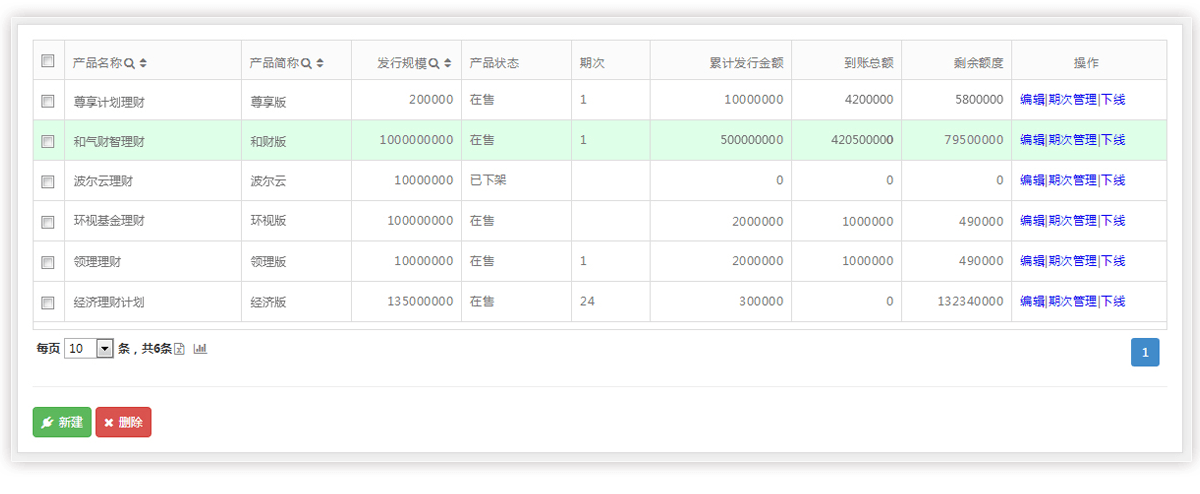Click 下线 link for 尊享计划理财
The height and width of the screenshot is (494, 1200).
click(1113, 100)
